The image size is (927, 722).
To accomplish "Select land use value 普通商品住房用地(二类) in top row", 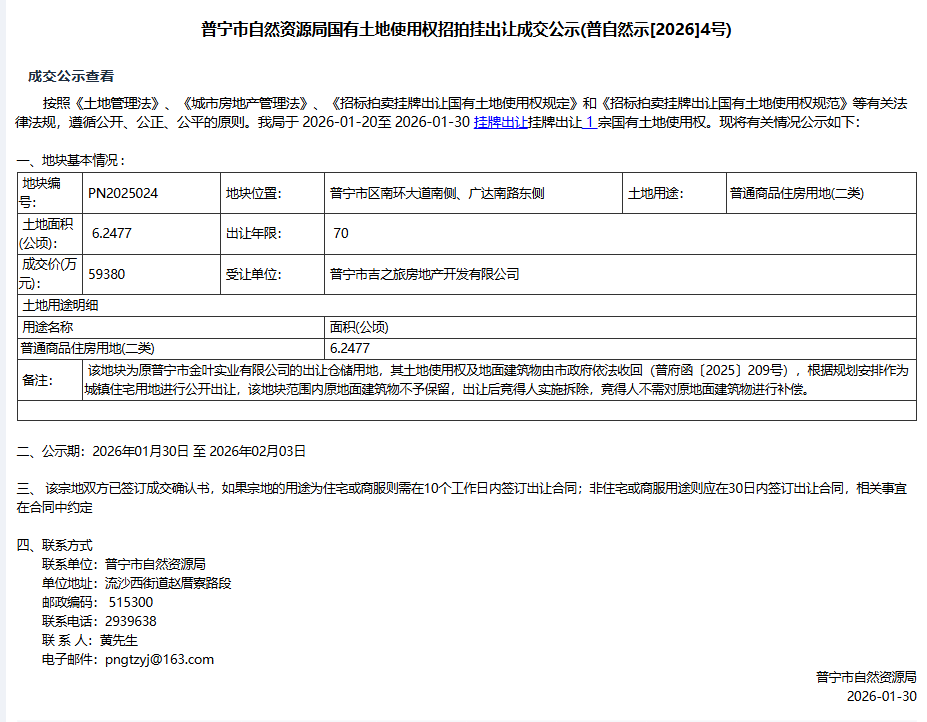I will [797, 193].
